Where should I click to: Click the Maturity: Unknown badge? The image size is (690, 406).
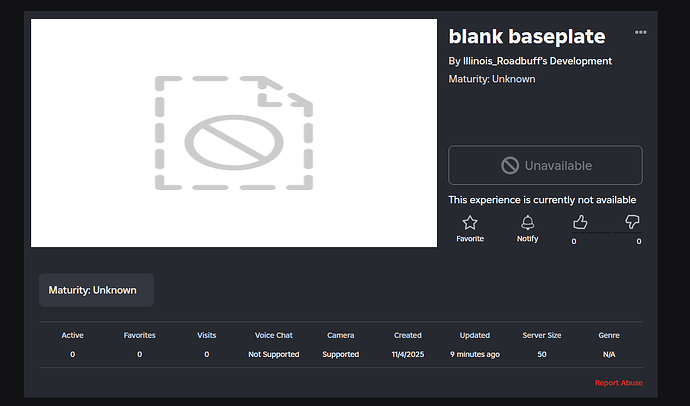click(x=96, y=290)
